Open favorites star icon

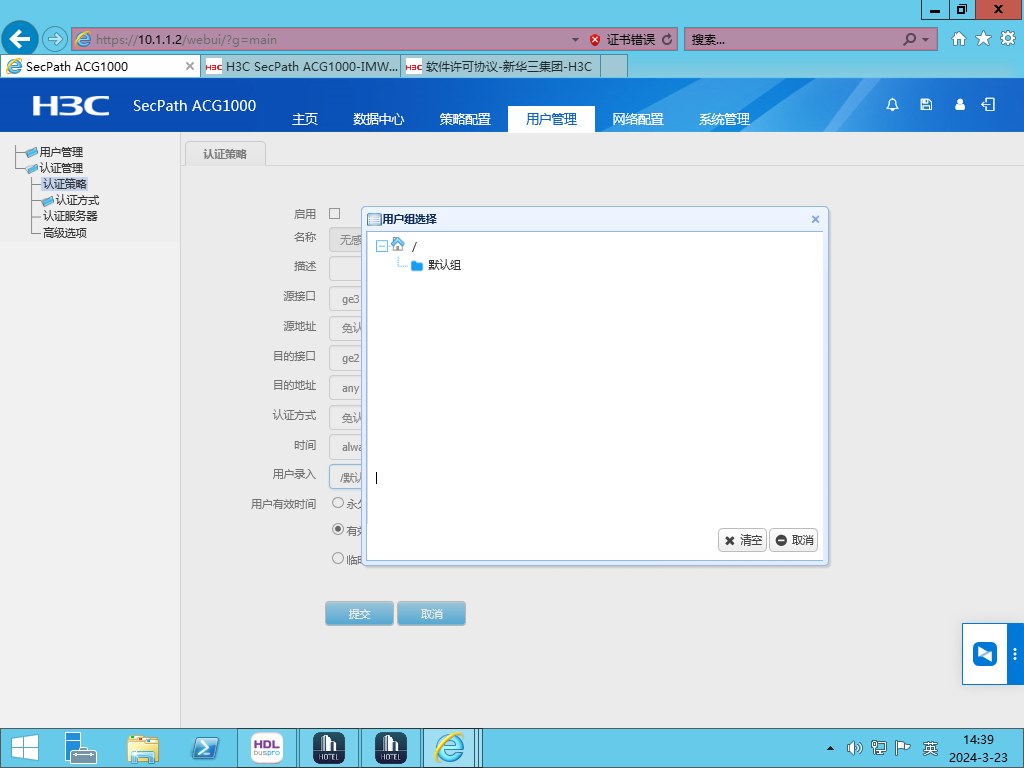983,39
